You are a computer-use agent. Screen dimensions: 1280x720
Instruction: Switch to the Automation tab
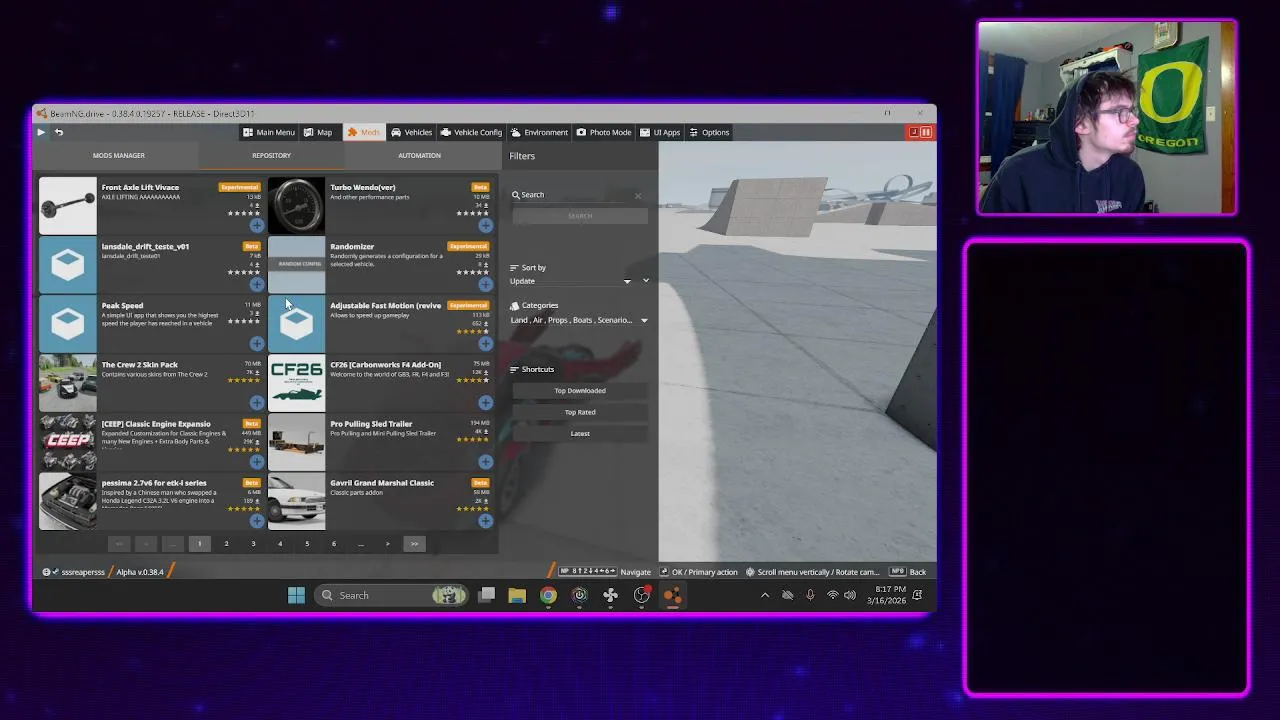tap(419, 155)
